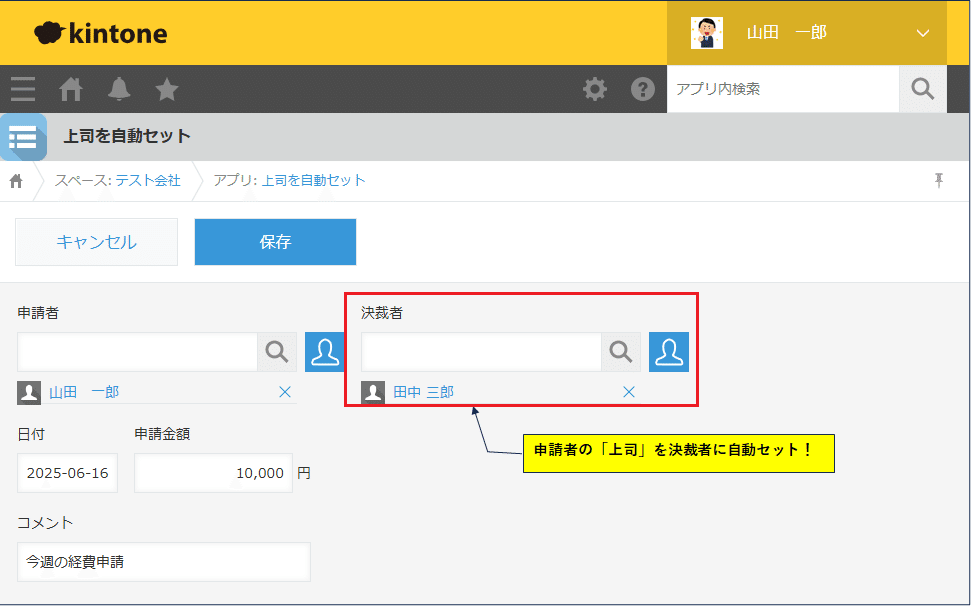Expand the 山田 一郎 account dropdown

click(922, 33)
